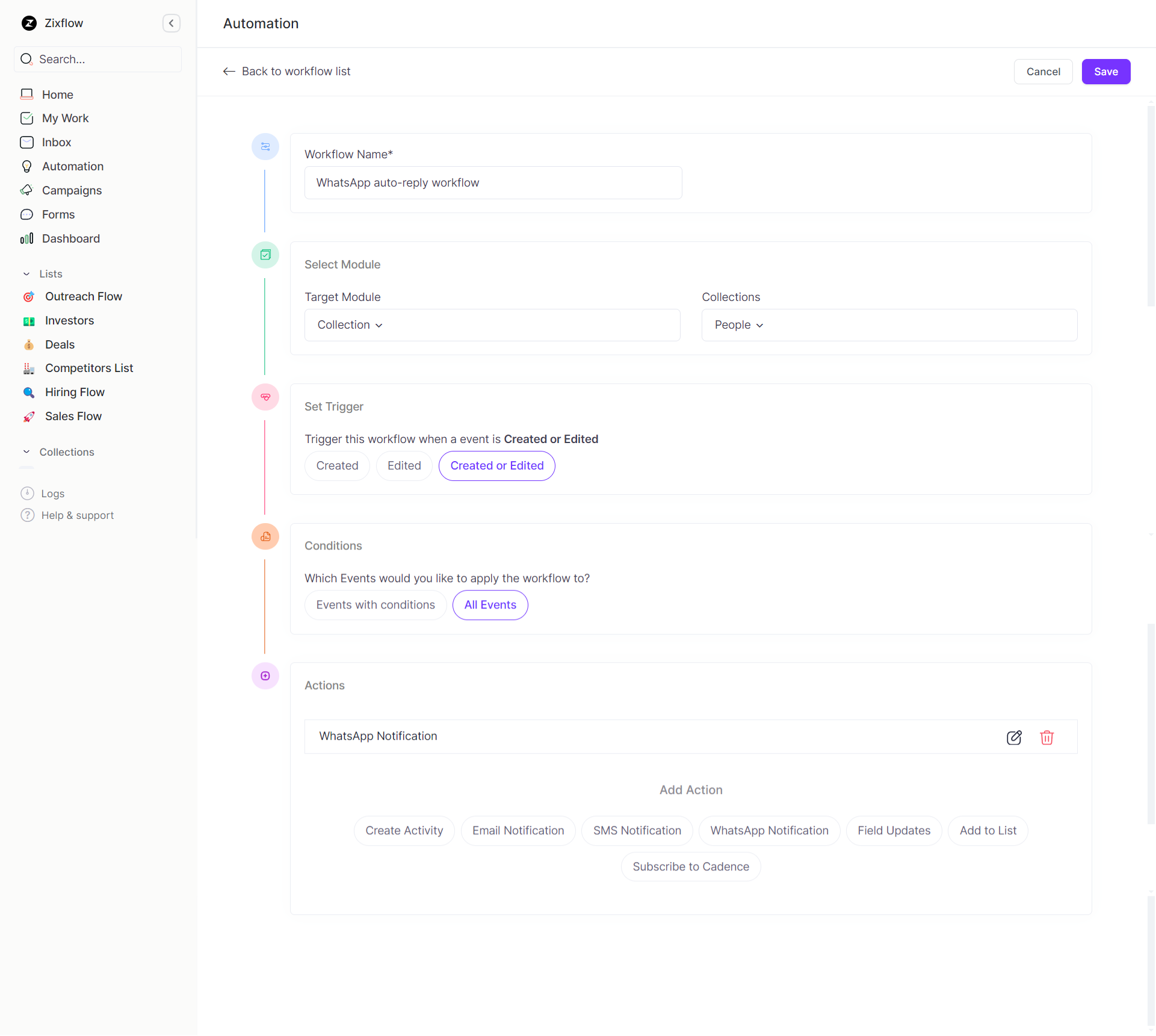
Task: Select the Edited trigger option
Action: [x=404, y=466]
